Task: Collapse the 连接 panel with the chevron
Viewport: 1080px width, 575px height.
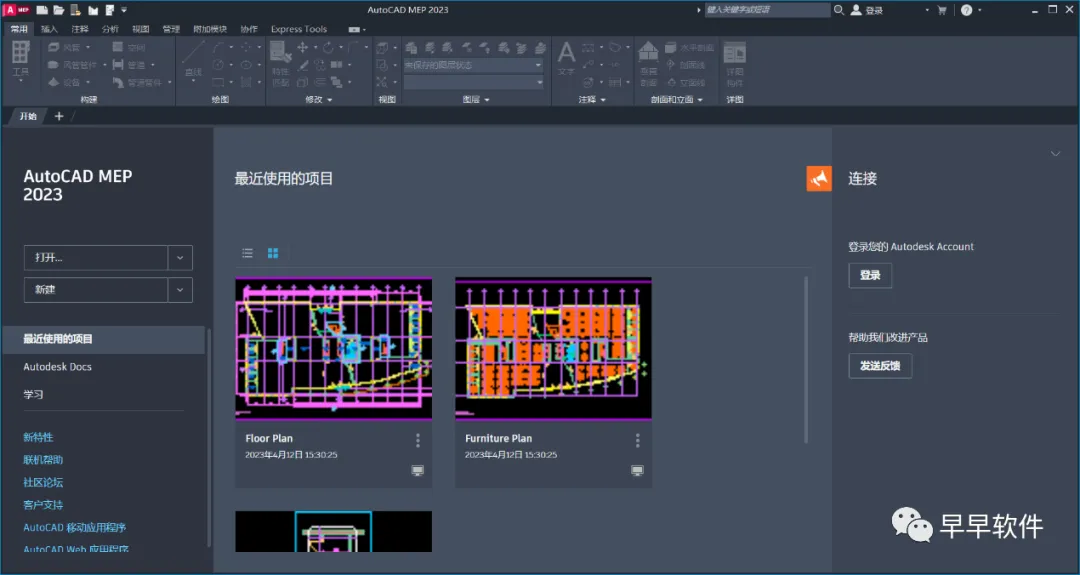Action: [1055, 154]
